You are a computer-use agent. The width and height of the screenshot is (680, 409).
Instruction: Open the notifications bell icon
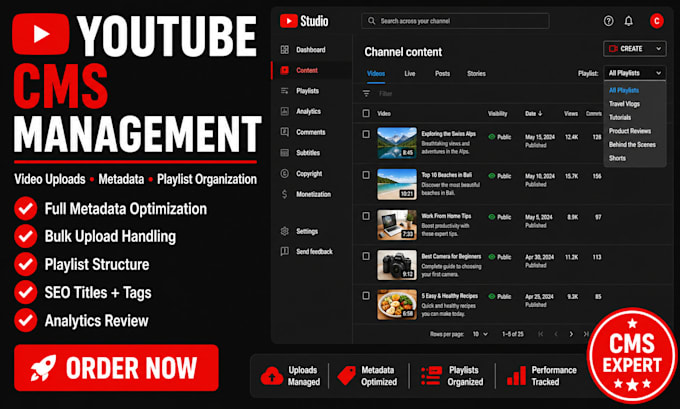point(628,21)
